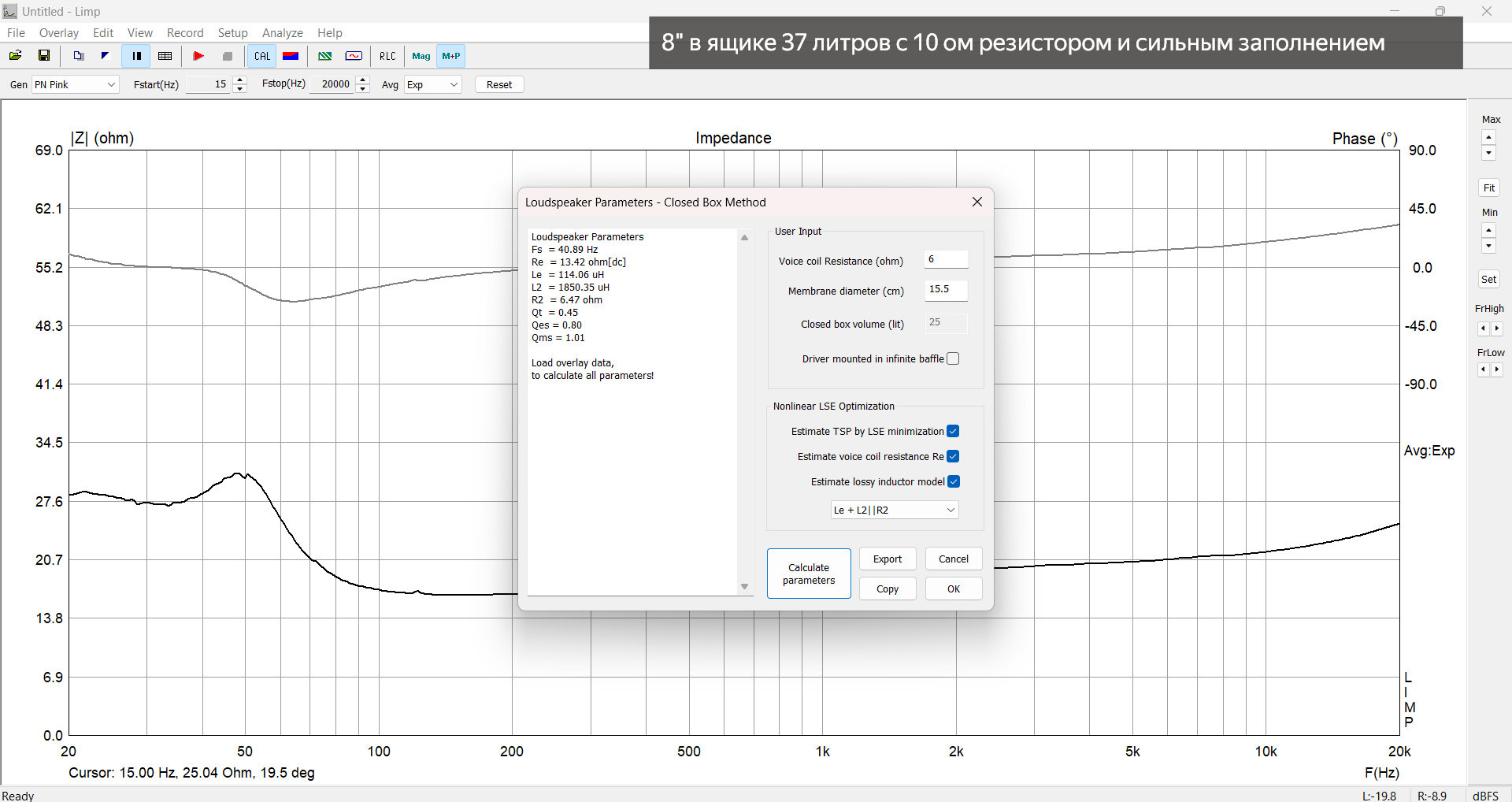The image size is (1512, 802).
Task: Click the Voice coil Resistance input field
Action: coord(946,259)
